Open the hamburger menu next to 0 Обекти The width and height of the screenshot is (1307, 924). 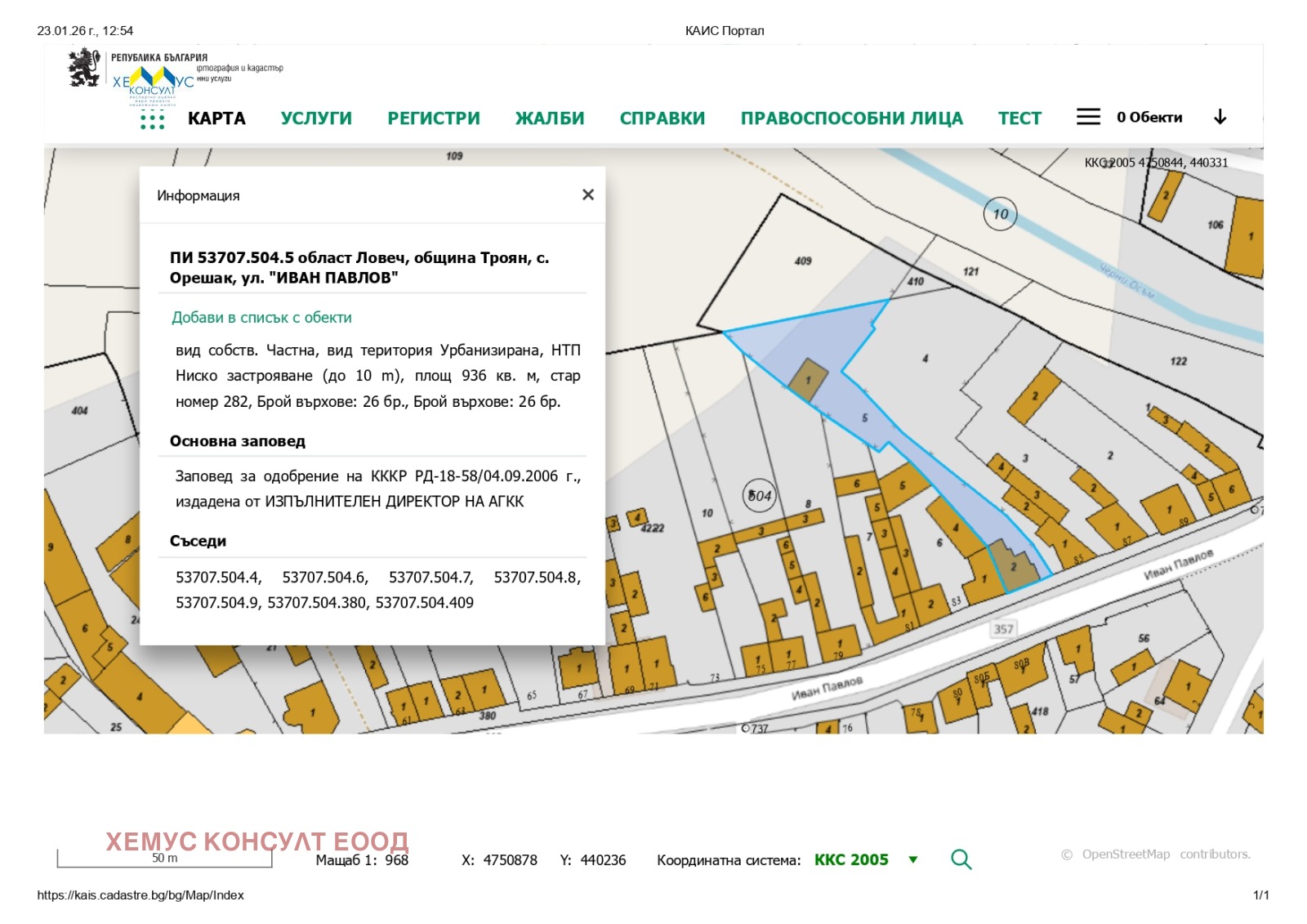point(1088,117)
